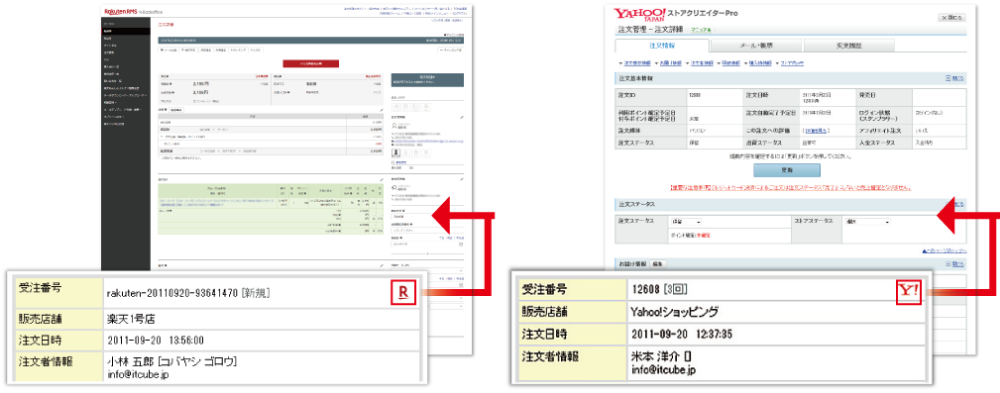This screenshot has height=393, width=1000.
Task: Select the 楽天1号店 store name
Action: (131, 318)
